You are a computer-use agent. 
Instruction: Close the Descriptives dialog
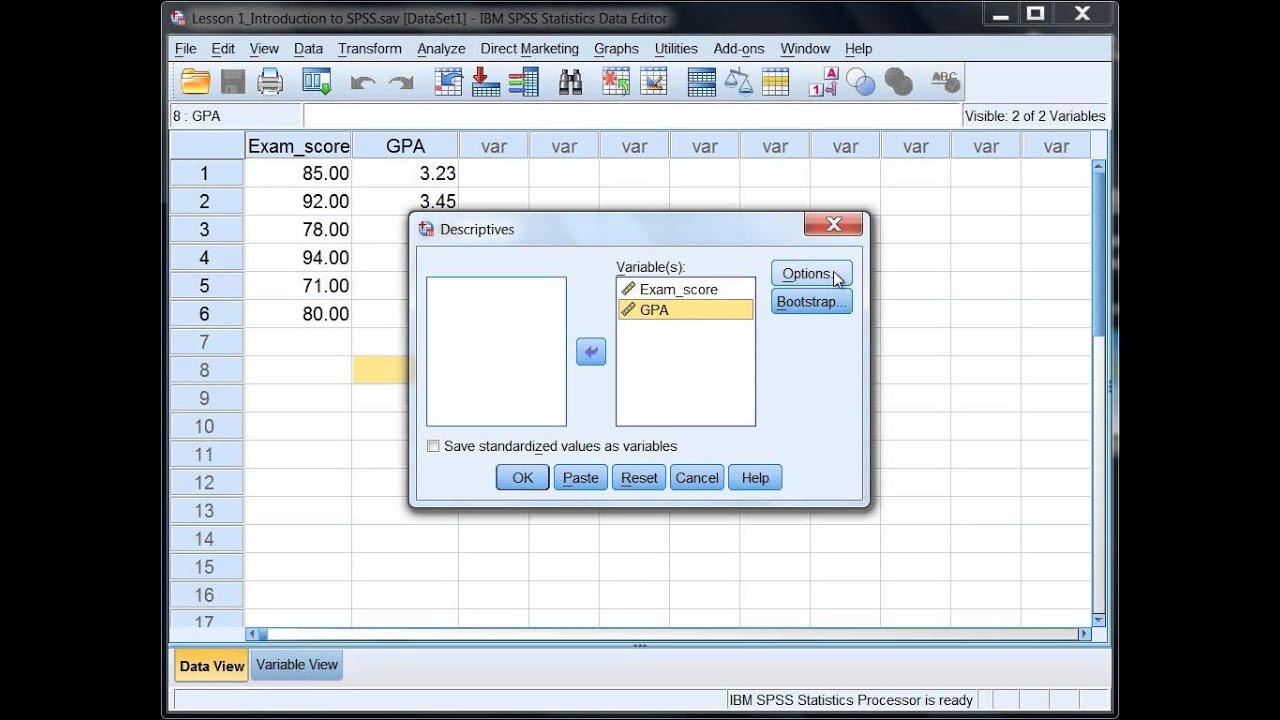click(834, 225)
